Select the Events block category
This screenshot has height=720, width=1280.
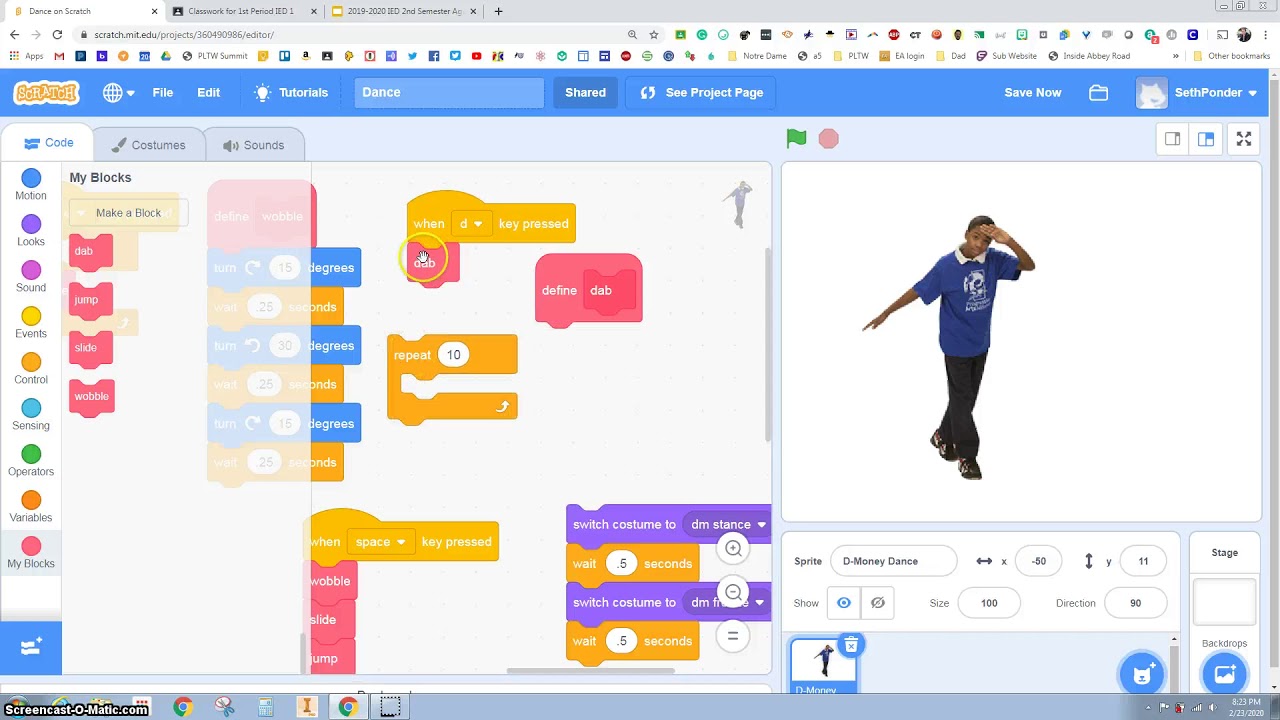(31, 323)
